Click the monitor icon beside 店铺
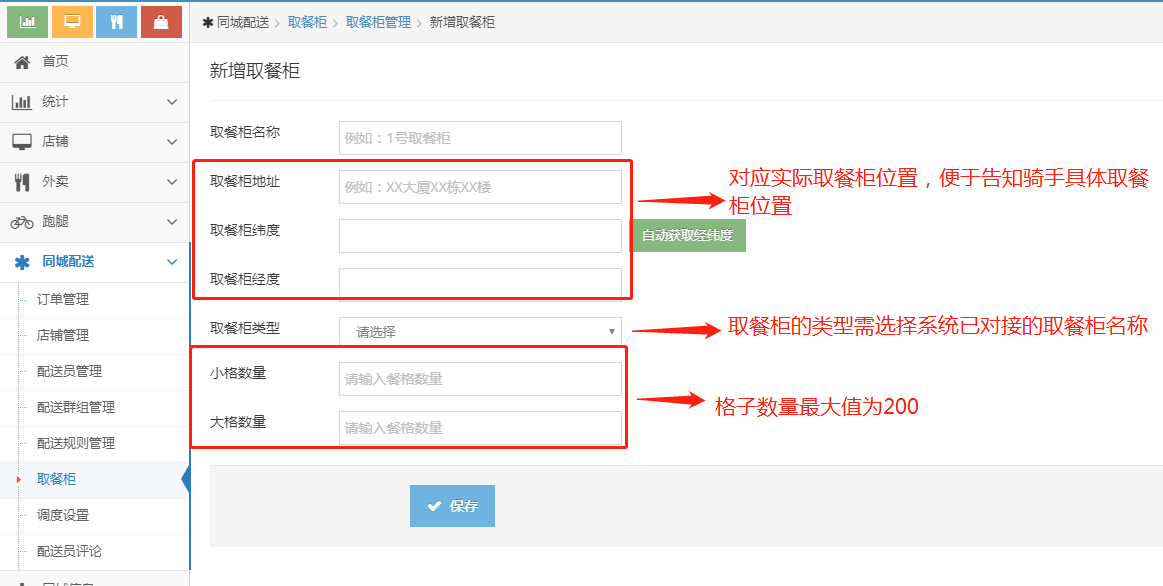The height and width of the screenshot is (586, 1163). point(22,142)
